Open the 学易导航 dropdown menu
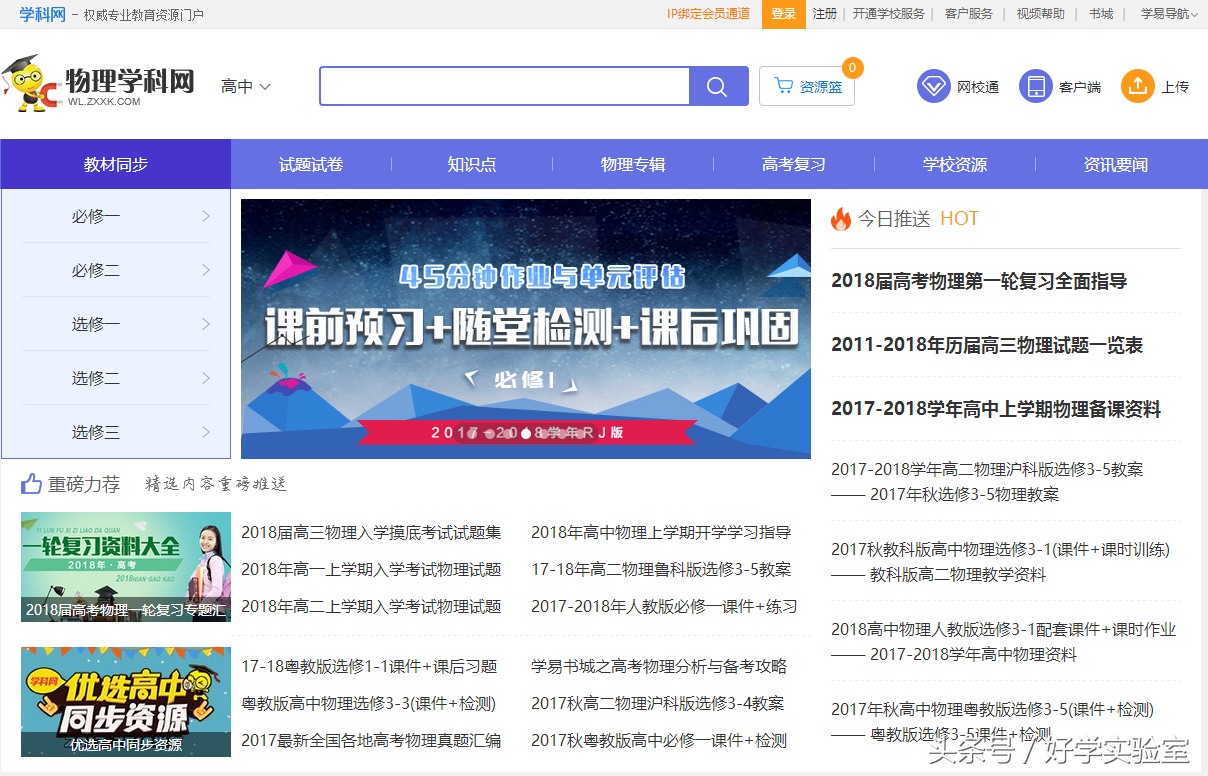Viewport: 1208px width, 776px height. (1168, 14)
